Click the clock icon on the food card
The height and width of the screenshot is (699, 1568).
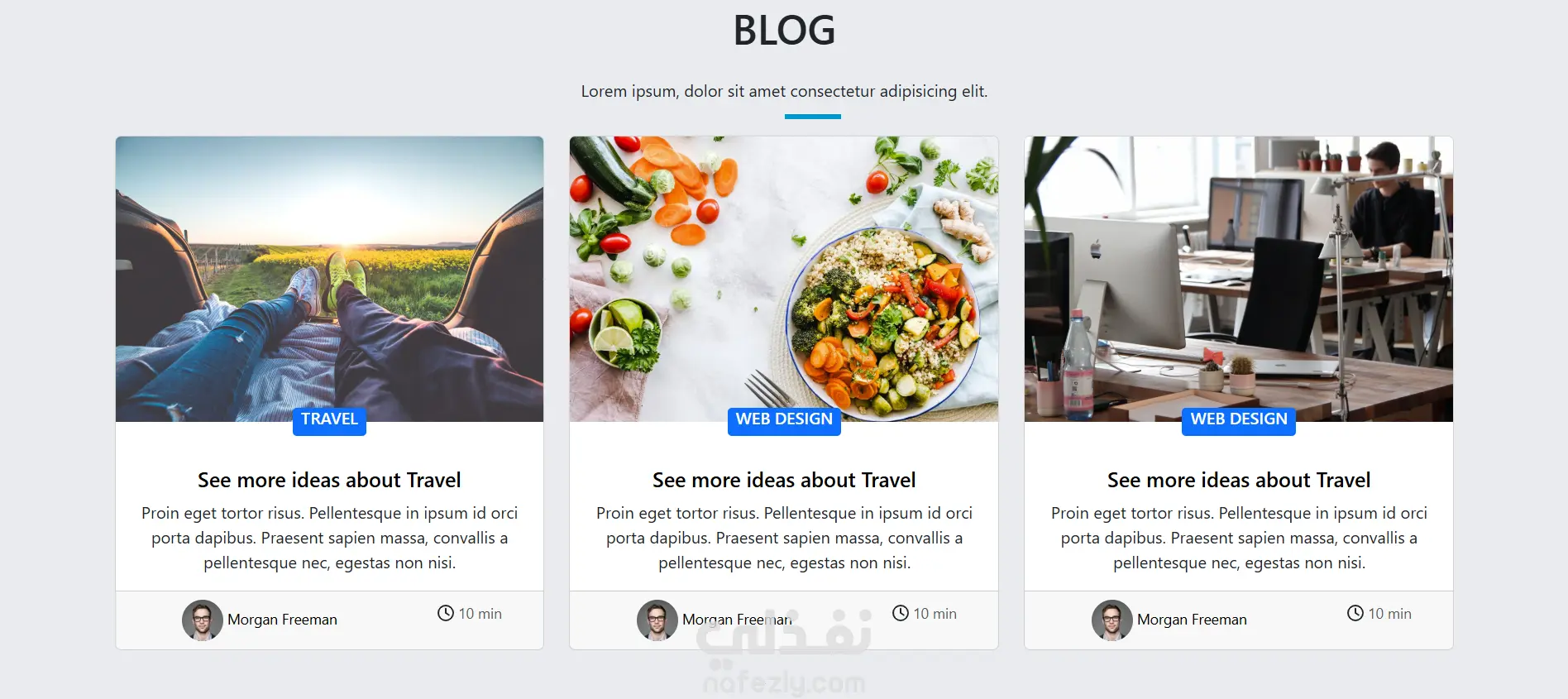[x=901, y=613]
